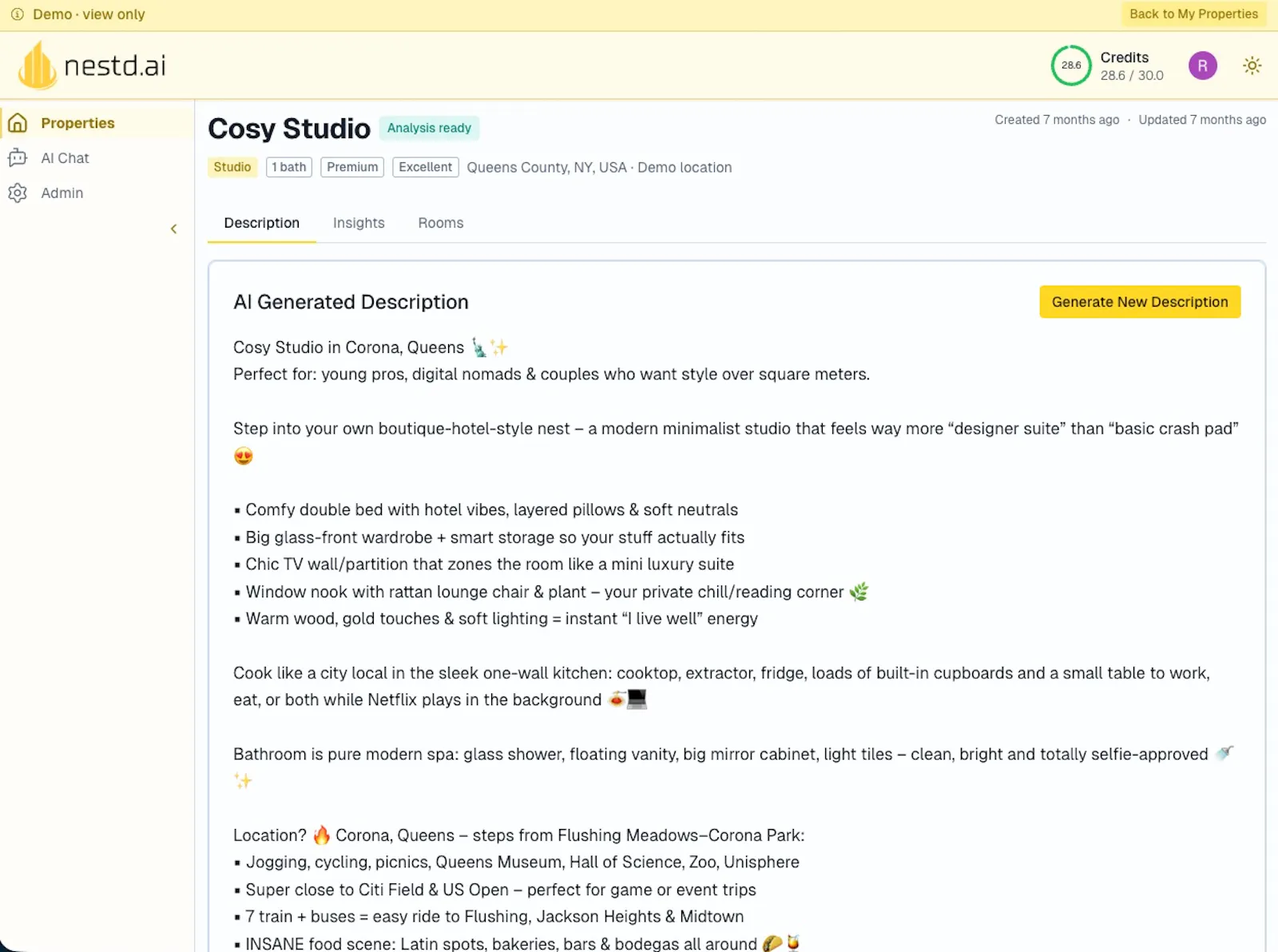Click the Excellent tag
Image resolution: width=1278 pixels, height=952 pixels.
pos(426,167)
